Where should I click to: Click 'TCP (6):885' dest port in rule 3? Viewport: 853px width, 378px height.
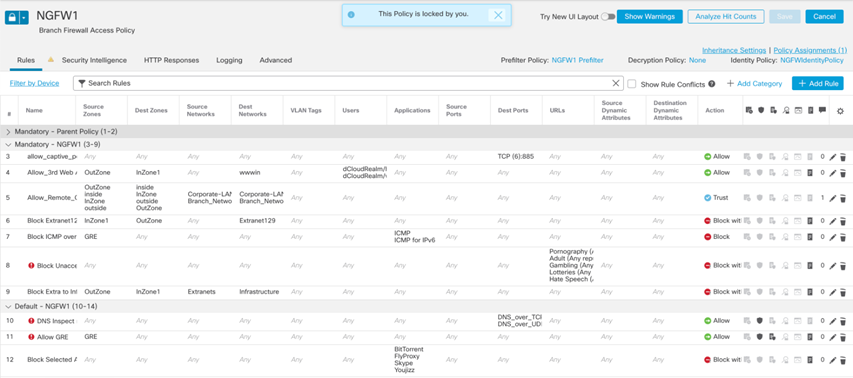pyautogui.click(x=516, y=157)
